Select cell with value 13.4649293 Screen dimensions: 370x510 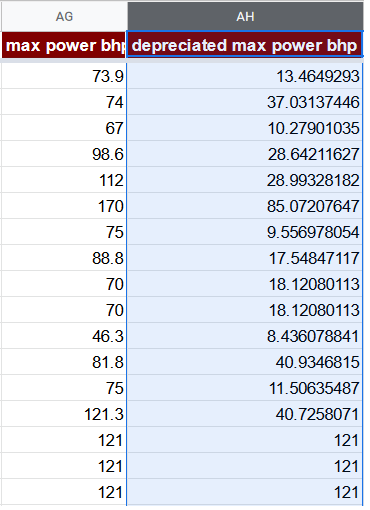pos(245,76)
